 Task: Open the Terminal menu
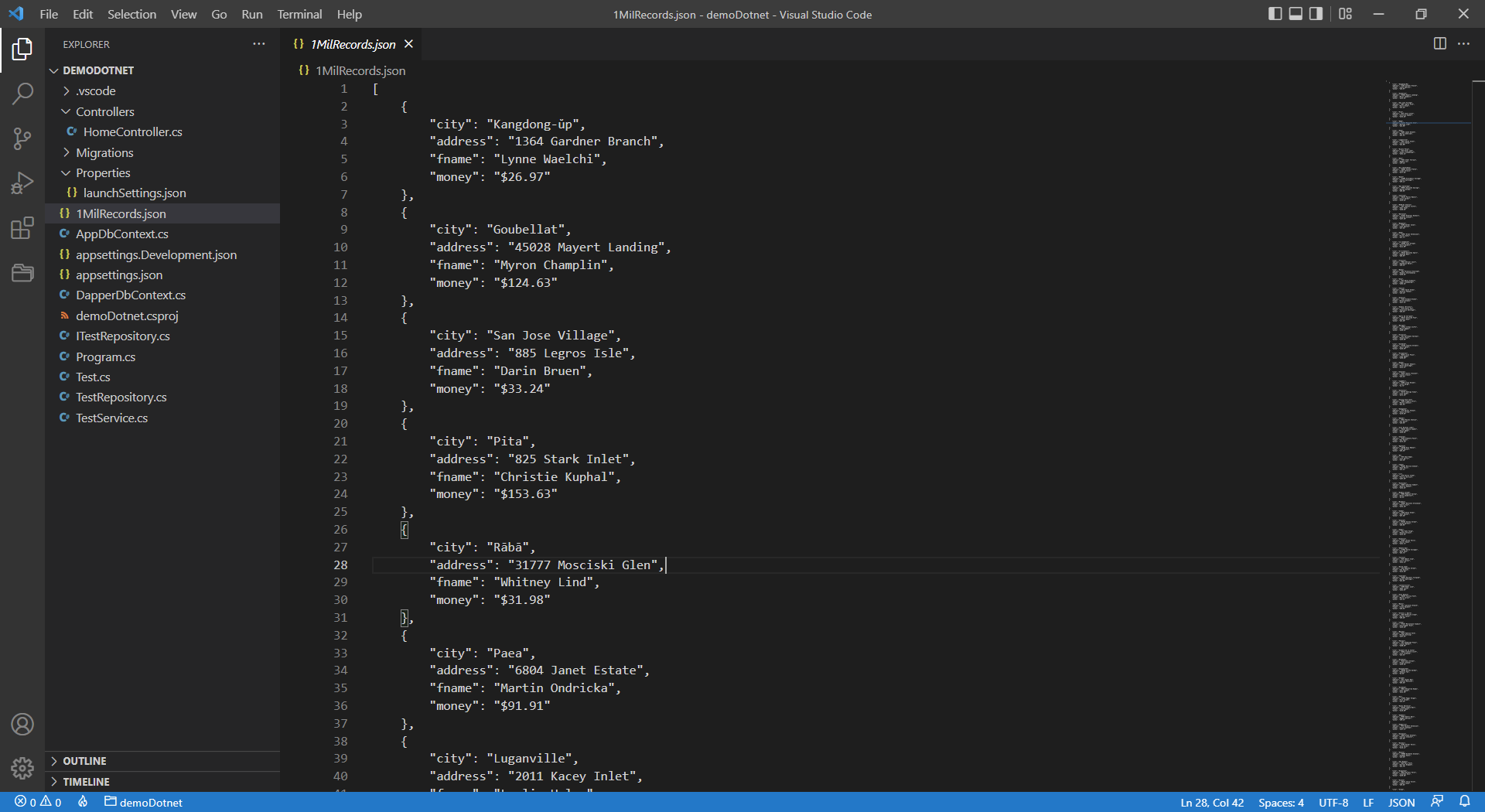click(299, 14)
